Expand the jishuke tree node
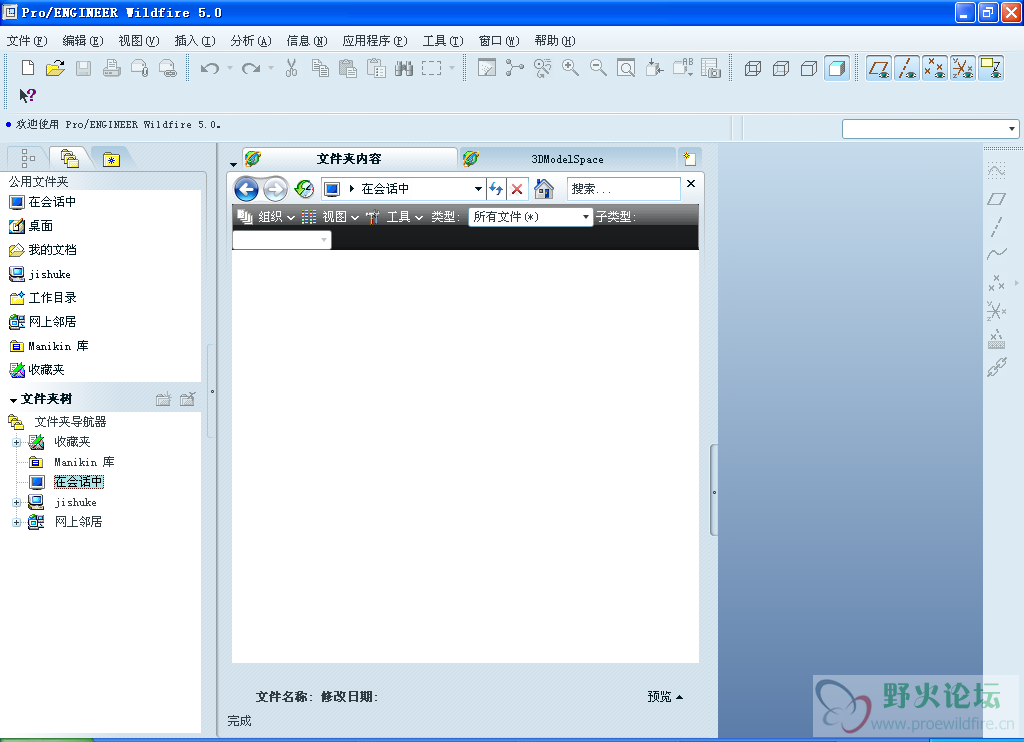Screen dimensions: 1024x742 pyautogui.click(x=16, y=502)
